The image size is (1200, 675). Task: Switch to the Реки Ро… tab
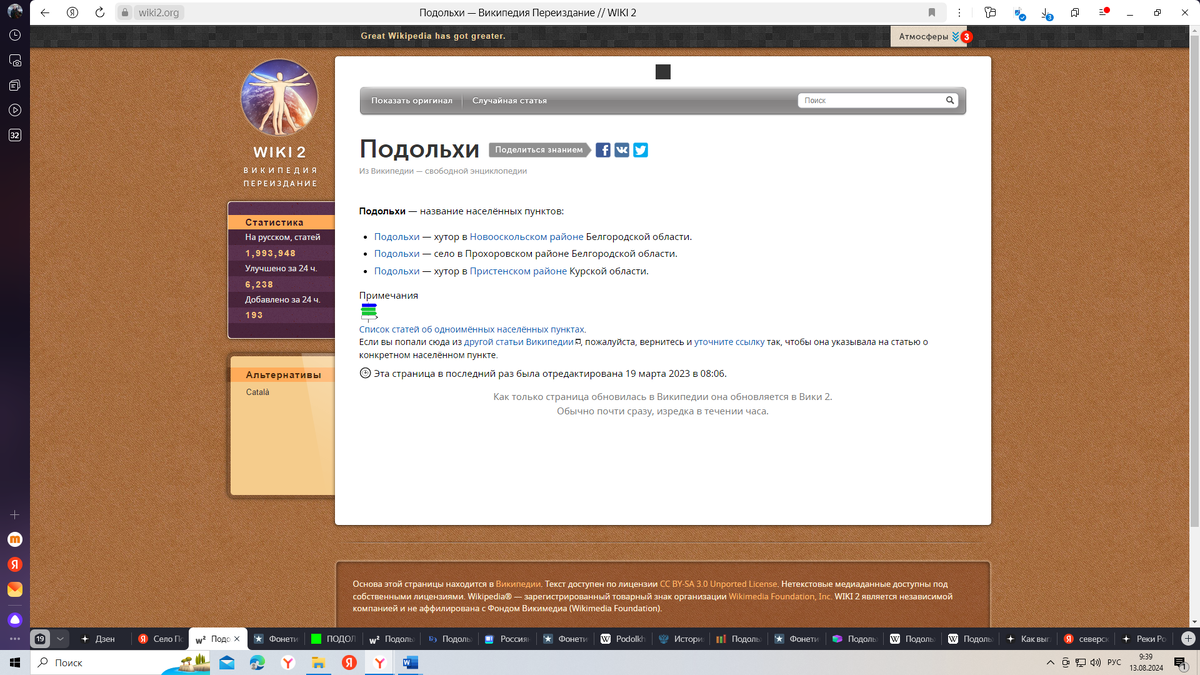[1143, 638]
